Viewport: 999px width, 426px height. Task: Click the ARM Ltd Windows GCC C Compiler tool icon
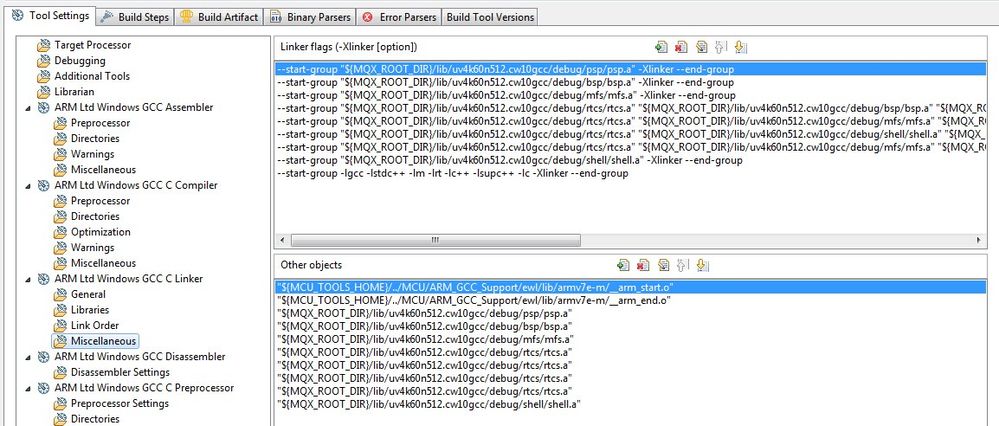coord(43,185)
